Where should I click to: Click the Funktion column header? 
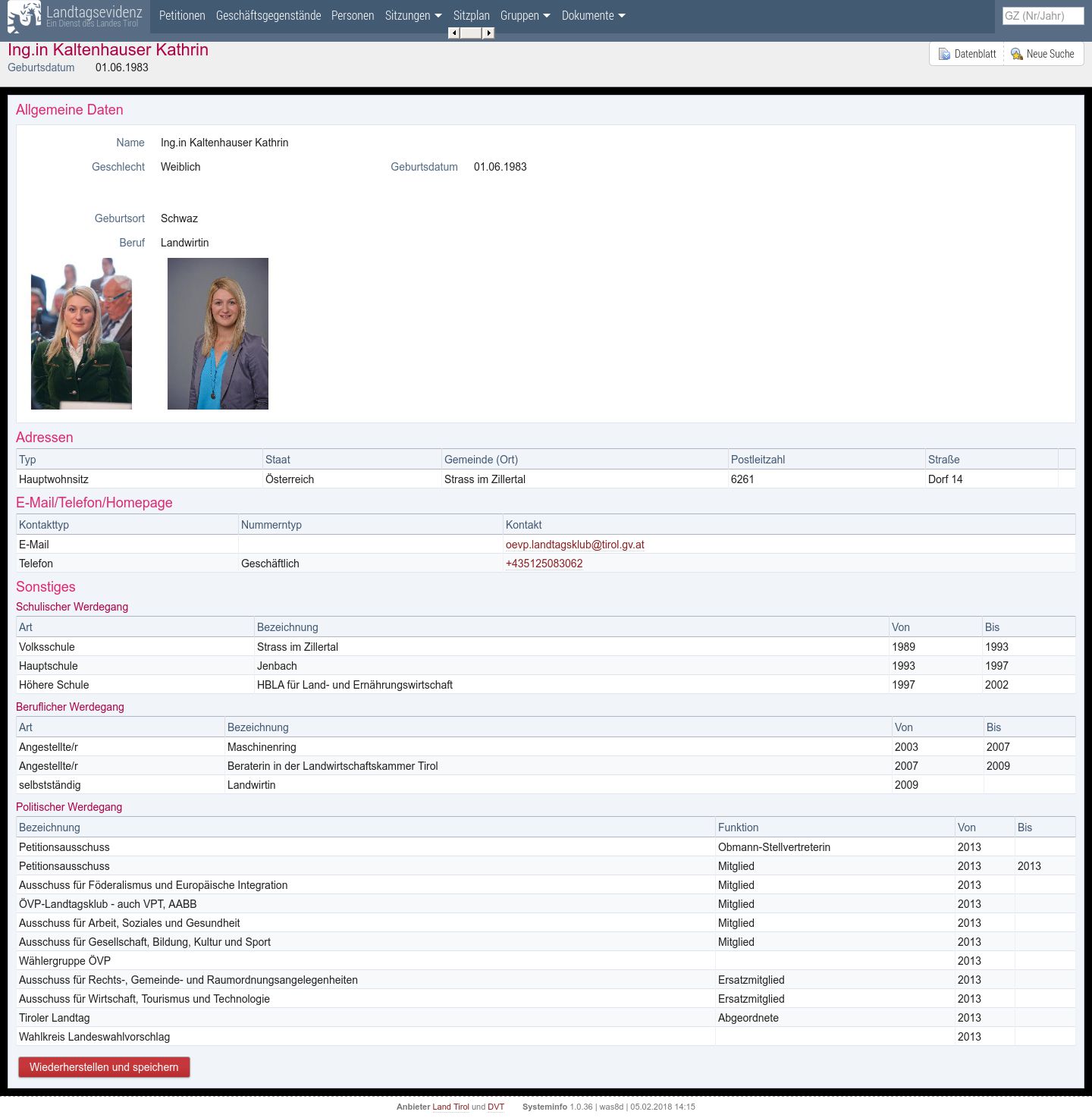(x=835, y=828)
